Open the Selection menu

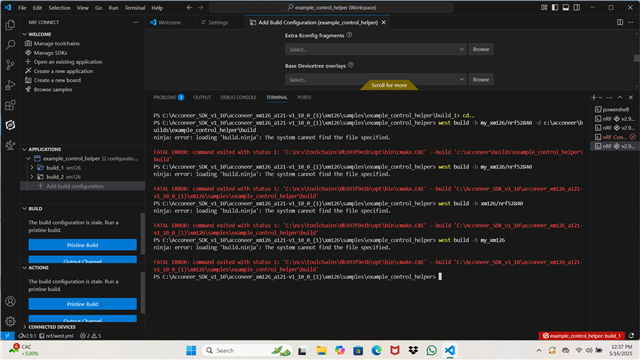tap(60, 8)
